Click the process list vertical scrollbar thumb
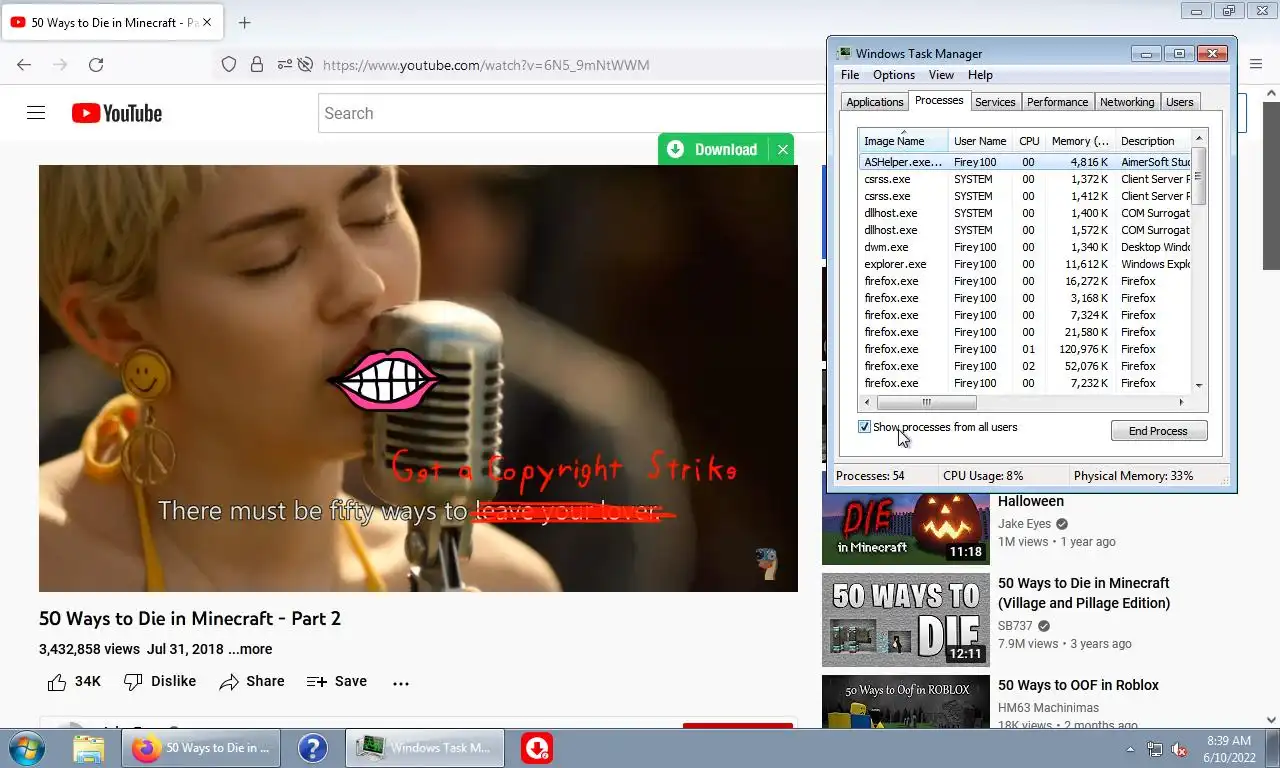1280x768 pixels. (1199, 175)
